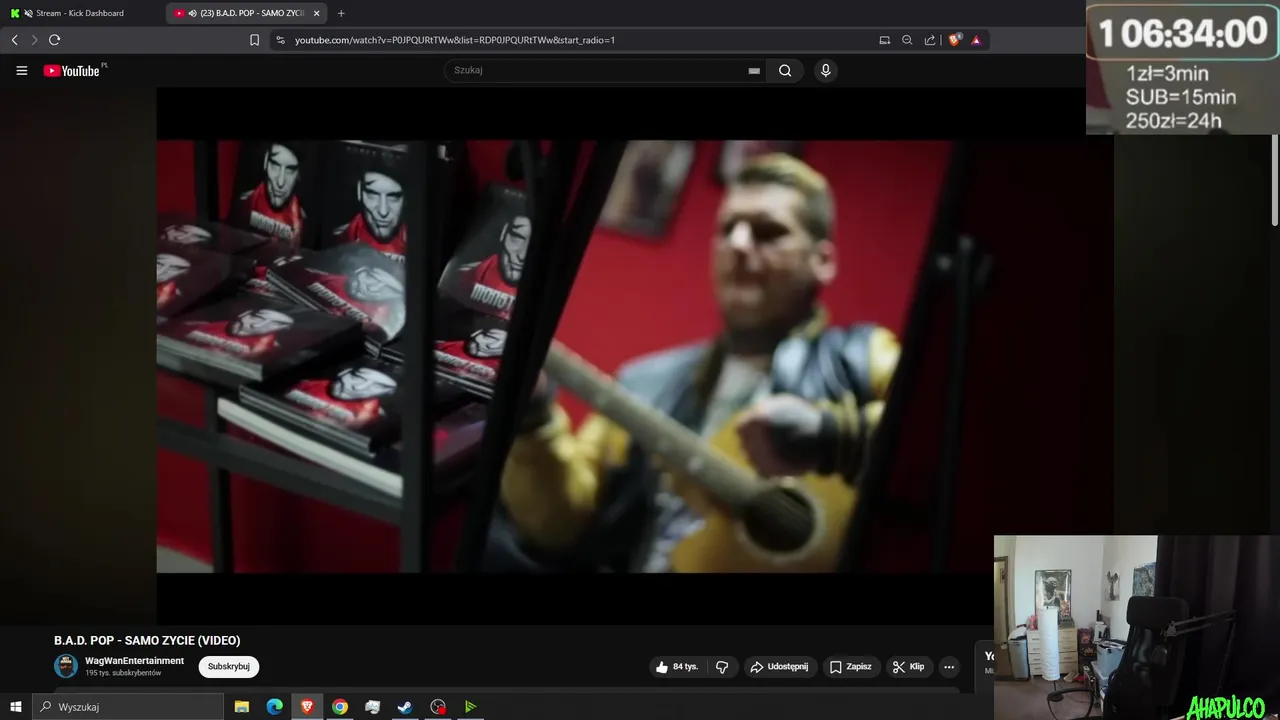Open the cast/media device icon in address bar
Viewport: 1280px width, 720px height.
point(884,40)
